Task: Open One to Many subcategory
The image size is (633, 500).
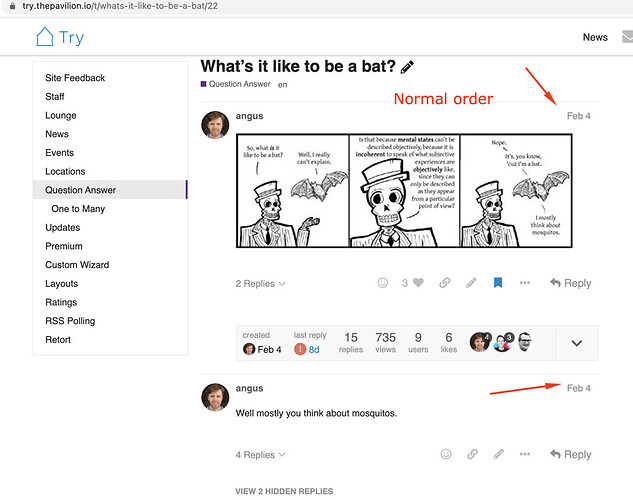Action: click(78, 209)
